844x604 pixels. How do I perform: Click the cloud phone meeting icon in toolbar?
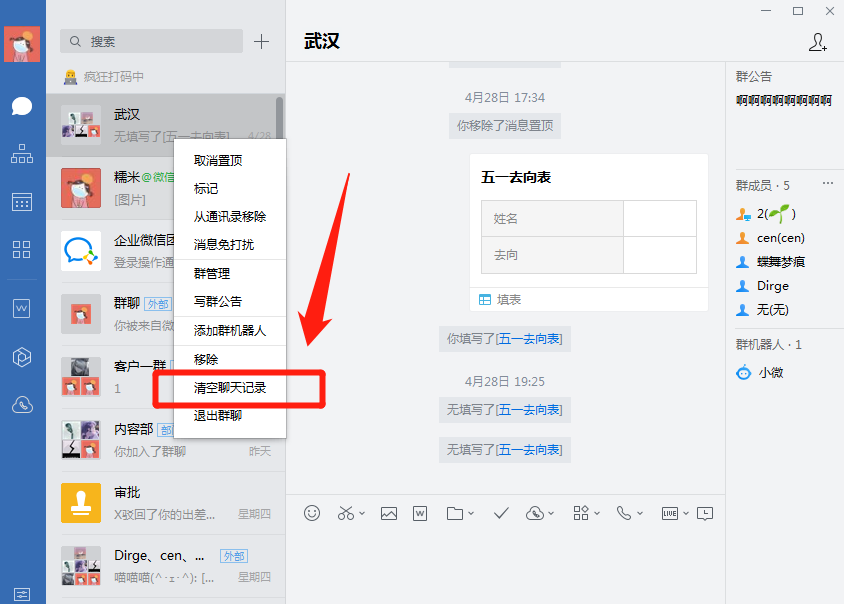point(535,514)
